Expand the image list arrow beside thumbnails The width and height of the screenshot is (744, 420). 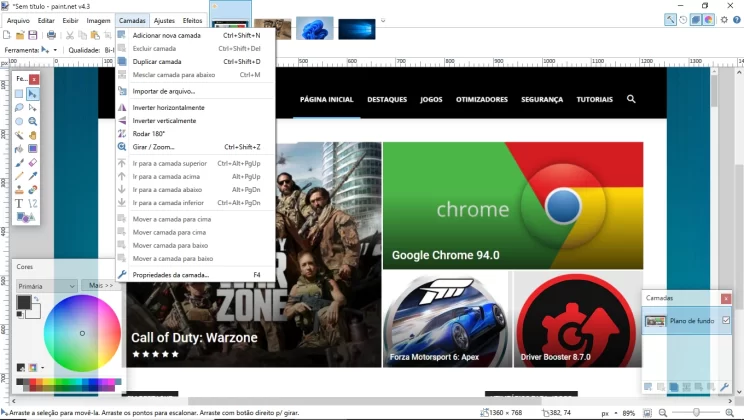click(x=383, y=20)
